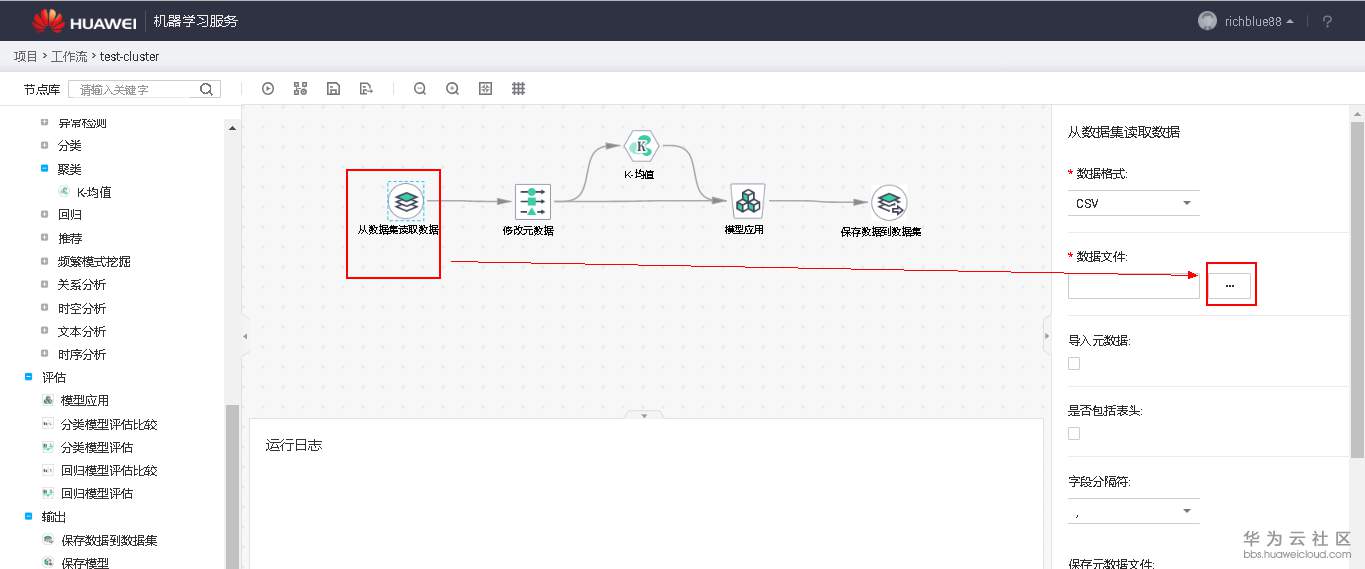The width and height of the screenshot is (1365, 569).
Task: Expand the 回归 category
Action: pos(44,214)
